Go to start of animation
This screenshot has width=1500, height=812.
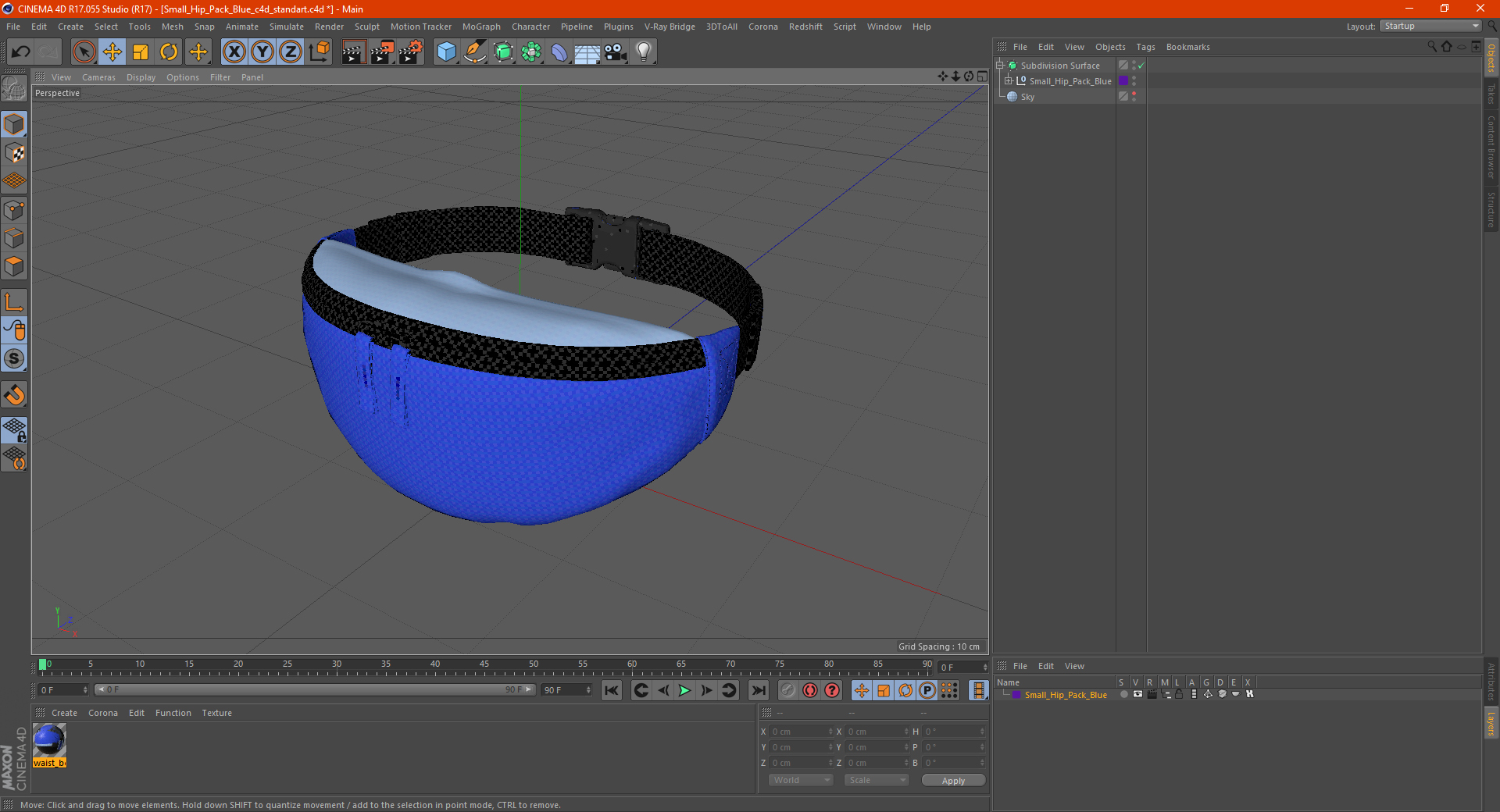pos(612,690)
